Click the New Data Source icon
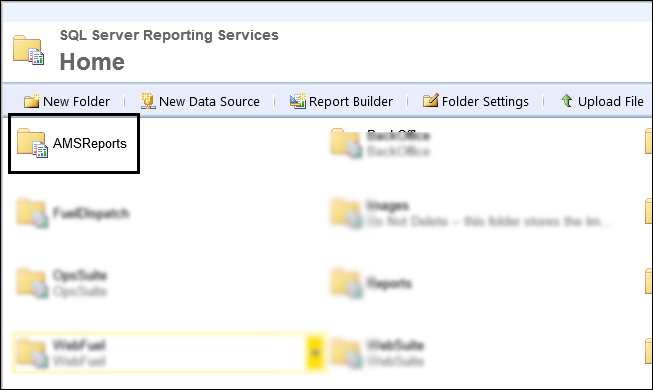The image size is (653, 390). click(148, 101)
